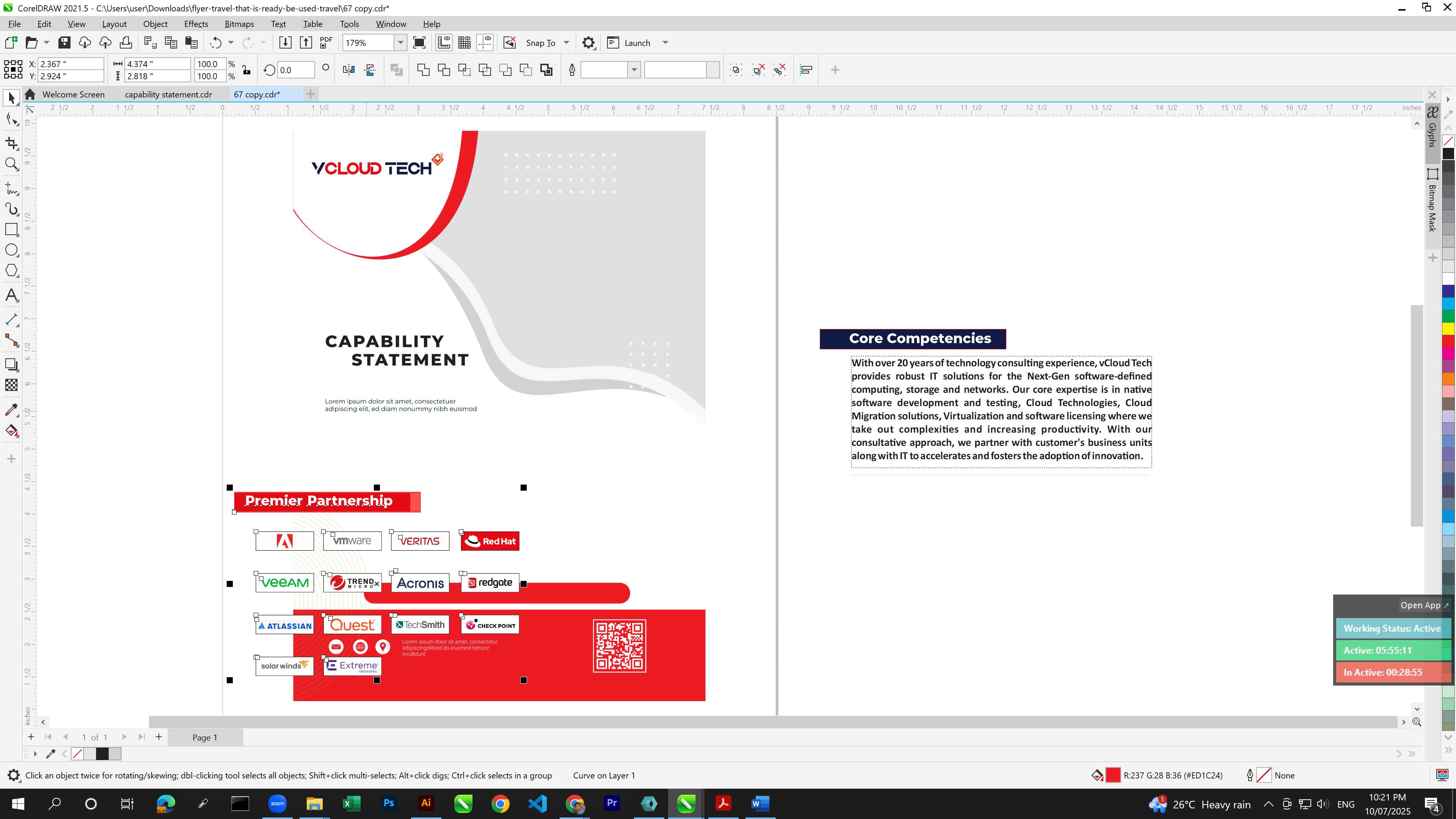The height and width of the screenshot is (819, 1456).
Task: Toggle Relative Center circle by rotation field
Action: tap(326, 68)
